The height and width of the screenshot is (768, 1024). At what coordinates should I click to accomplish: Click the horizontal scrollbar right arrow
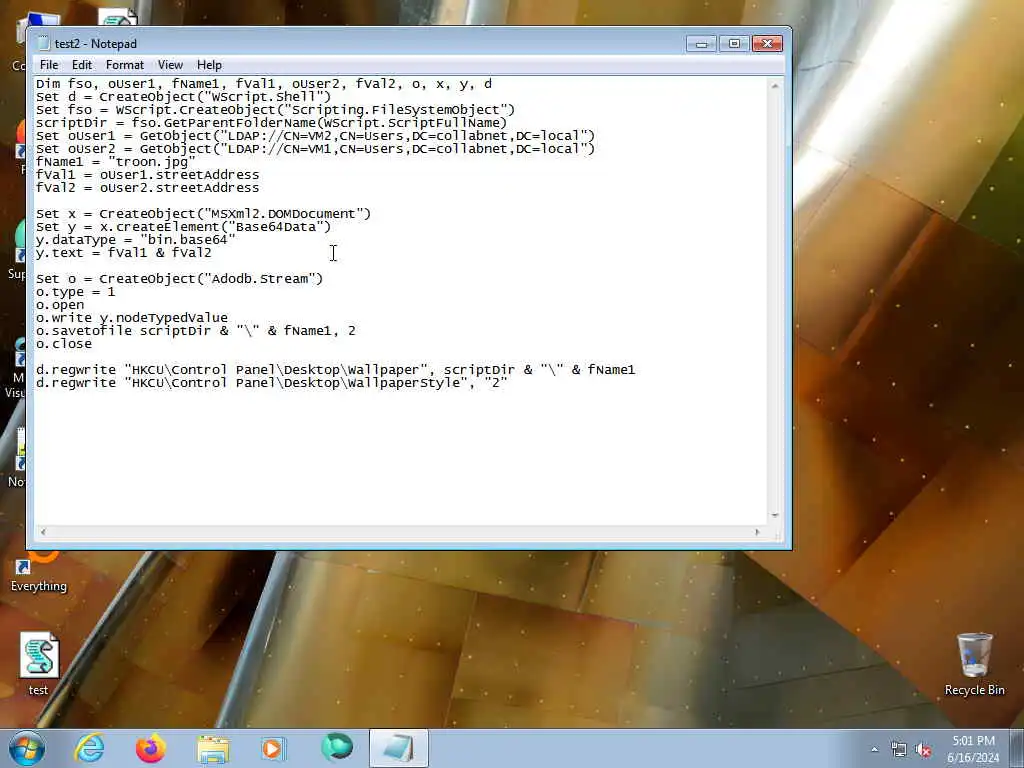[758, 532]
